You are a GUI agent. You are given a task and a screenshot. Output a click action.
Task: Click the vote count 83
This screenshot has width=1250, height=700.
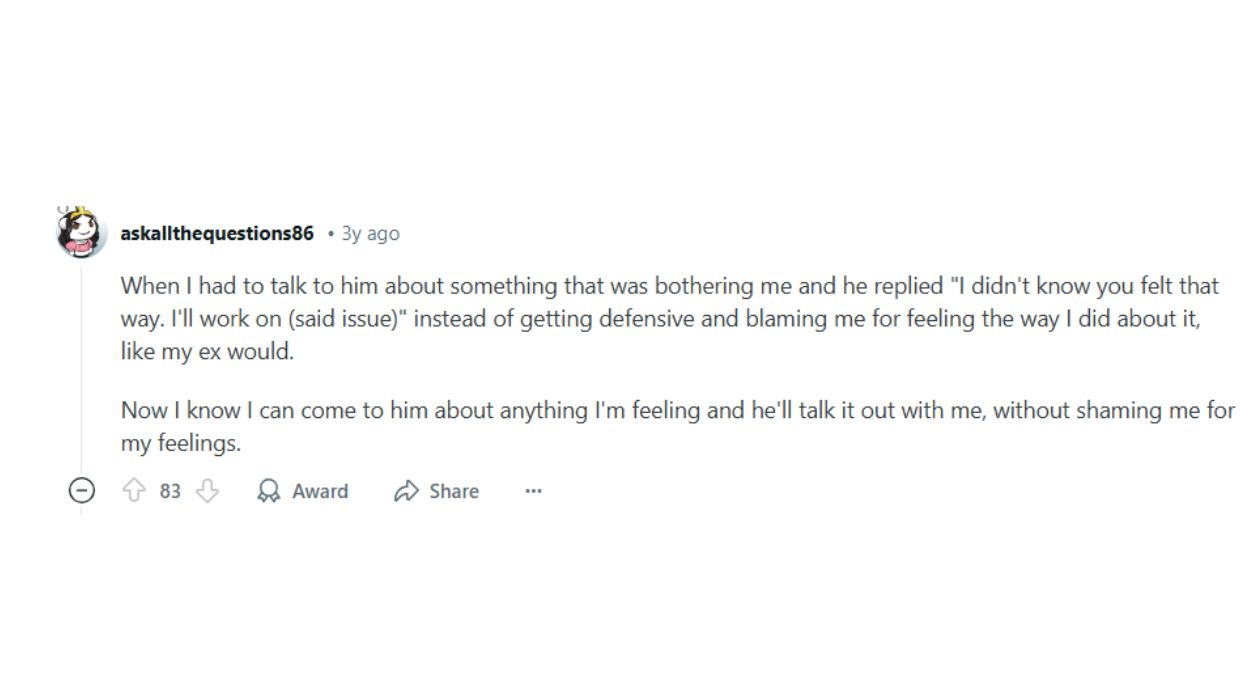coord(170,491)
